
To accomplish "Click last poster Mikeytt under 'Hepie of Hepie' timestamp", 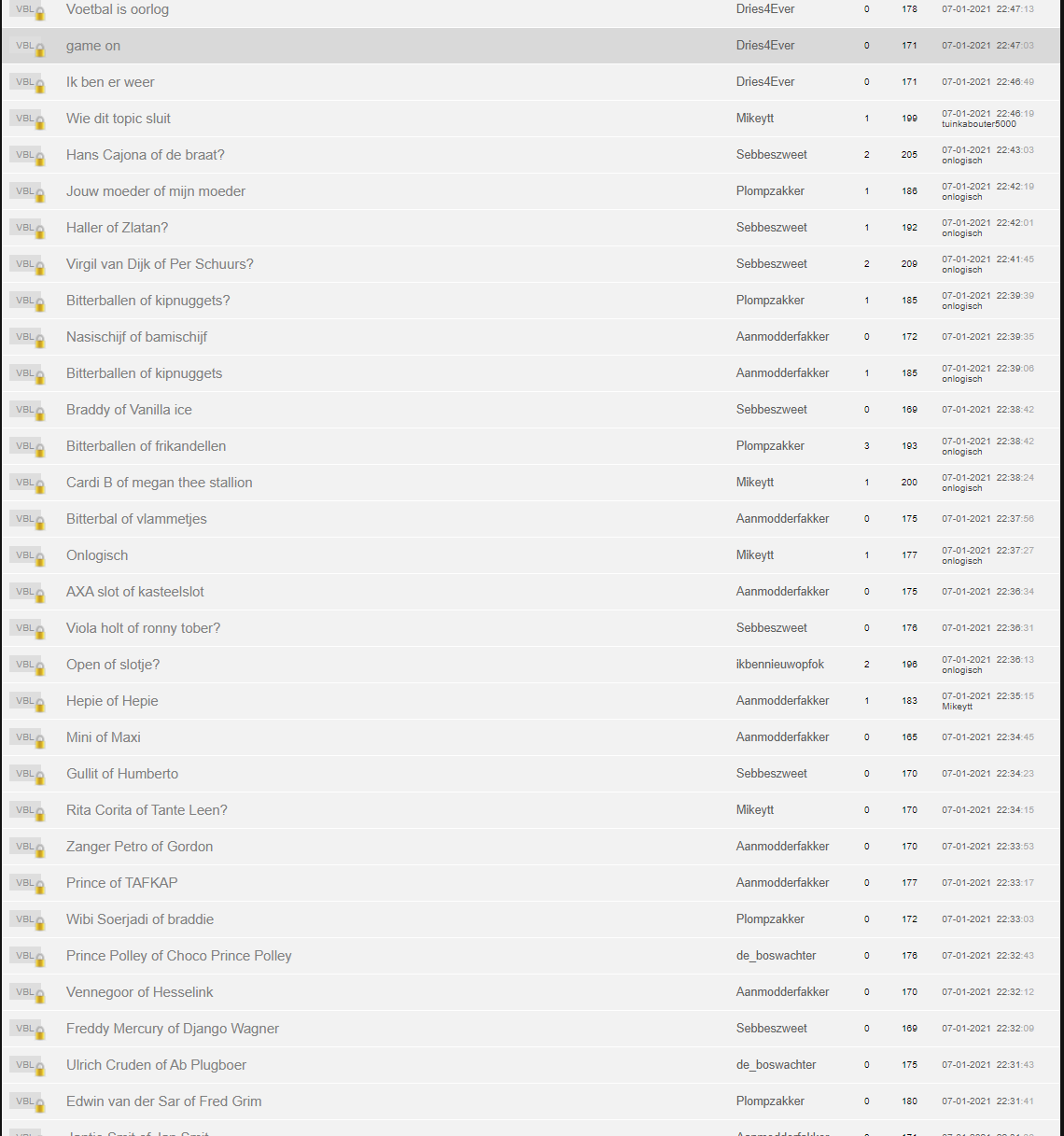I will tap(957, 707).
